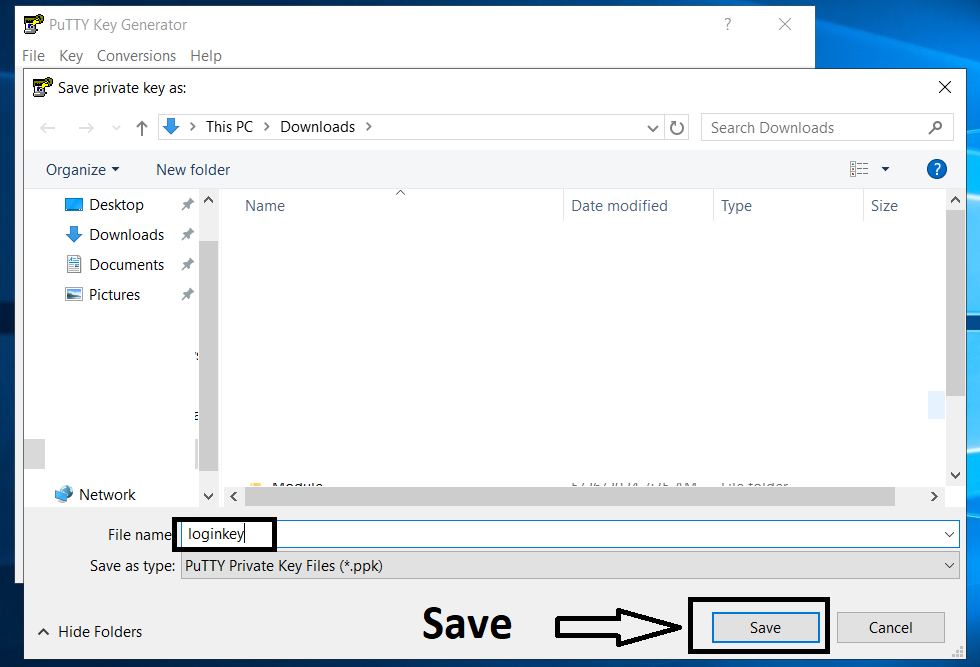This screenshot has height=667, width=980.
Task: Open the recent locations dropdown arrow
Action: coord(116,128)
